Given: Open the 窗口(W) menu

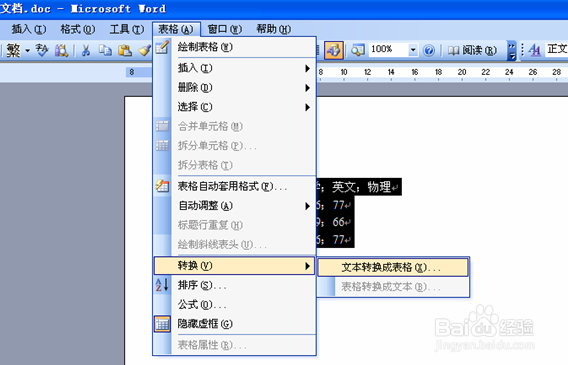Looking at the screenshot, I should point(225,29).
